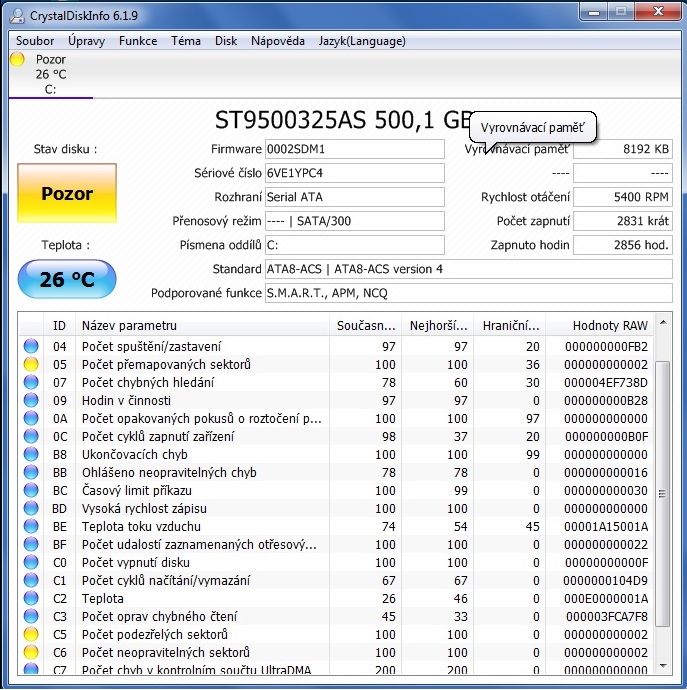Click the Standard field ATA8-ACS
This screenshot has width=687, height=690.
click(469, 269)
